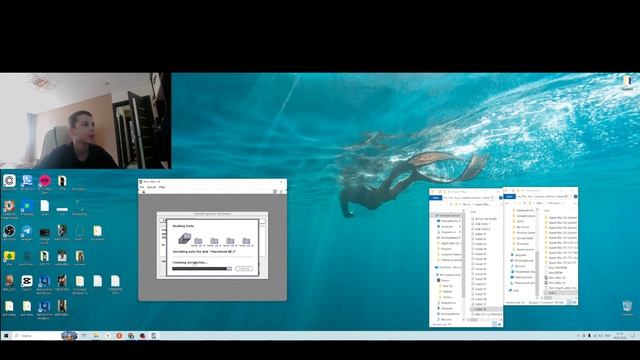Open File Explorer from the taskbar

[96, 336]
